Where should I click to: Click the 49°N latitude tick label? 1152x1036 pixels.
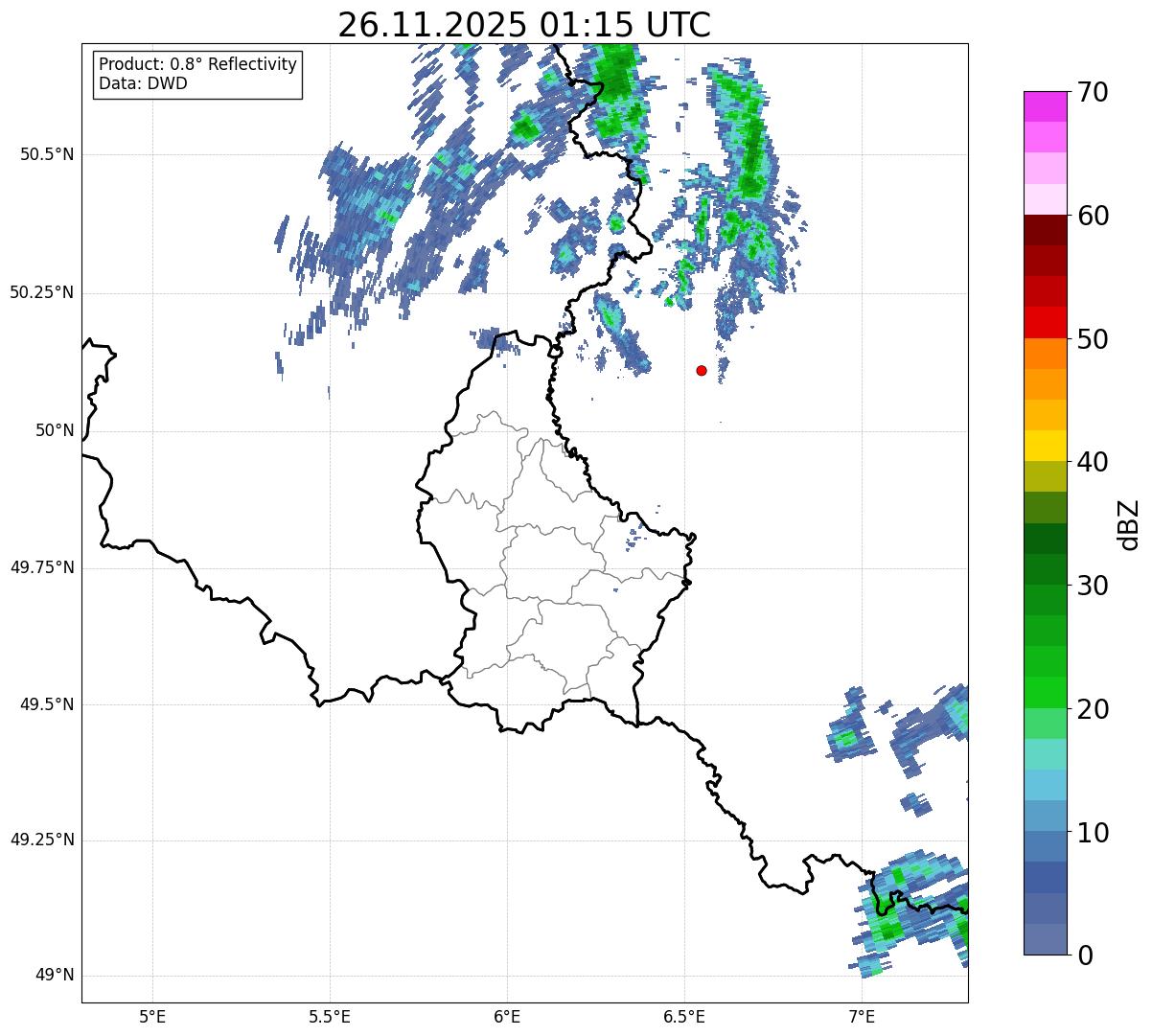point(54,976)
